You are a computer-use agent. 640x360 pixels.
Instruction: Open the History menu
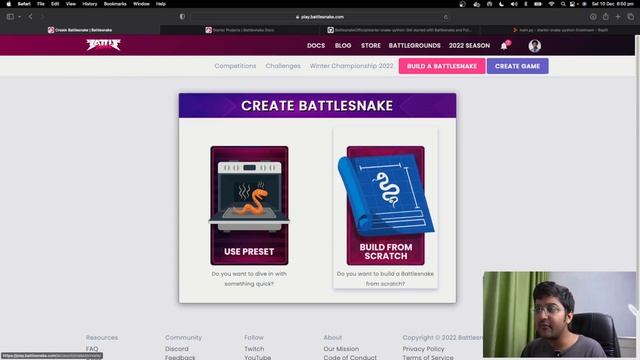click(x=90, y=4)
